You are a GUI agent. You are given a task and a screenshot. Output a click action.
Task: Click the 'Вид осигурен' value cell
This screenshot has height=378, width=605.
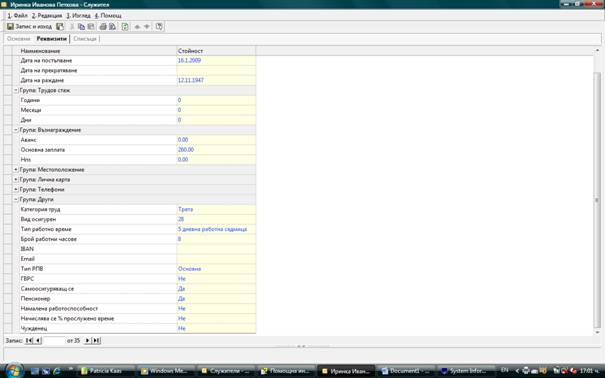point(216,219)
